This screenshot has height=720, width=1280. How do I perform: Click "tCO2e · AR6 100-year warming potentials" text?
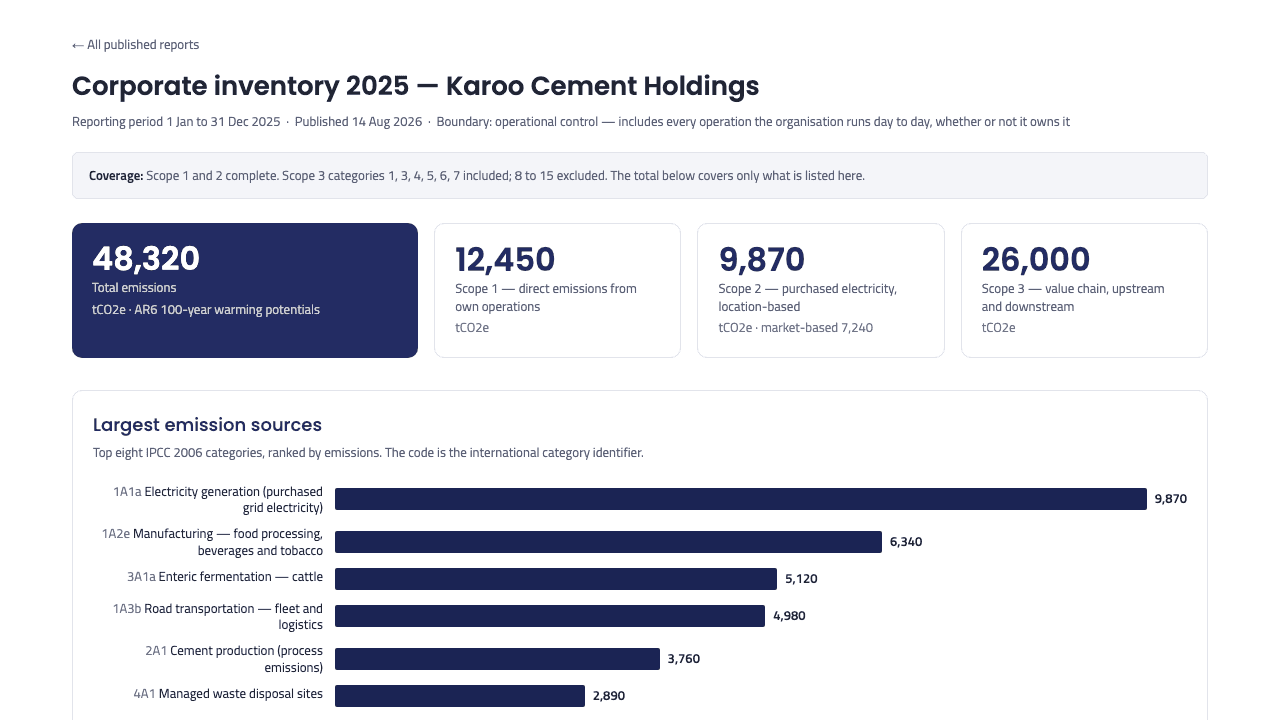point(206,310)
